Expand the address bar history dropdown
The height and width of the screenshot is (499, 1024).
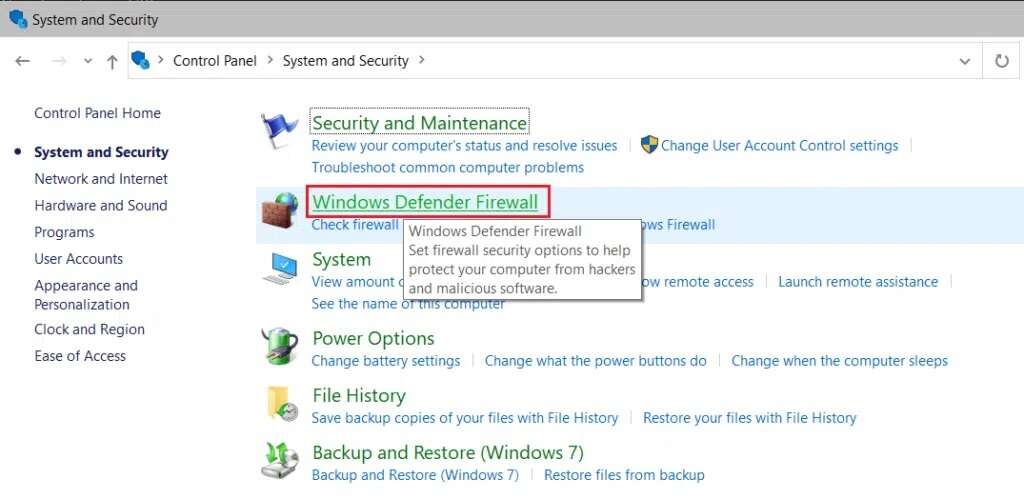[x=965, y=61]
